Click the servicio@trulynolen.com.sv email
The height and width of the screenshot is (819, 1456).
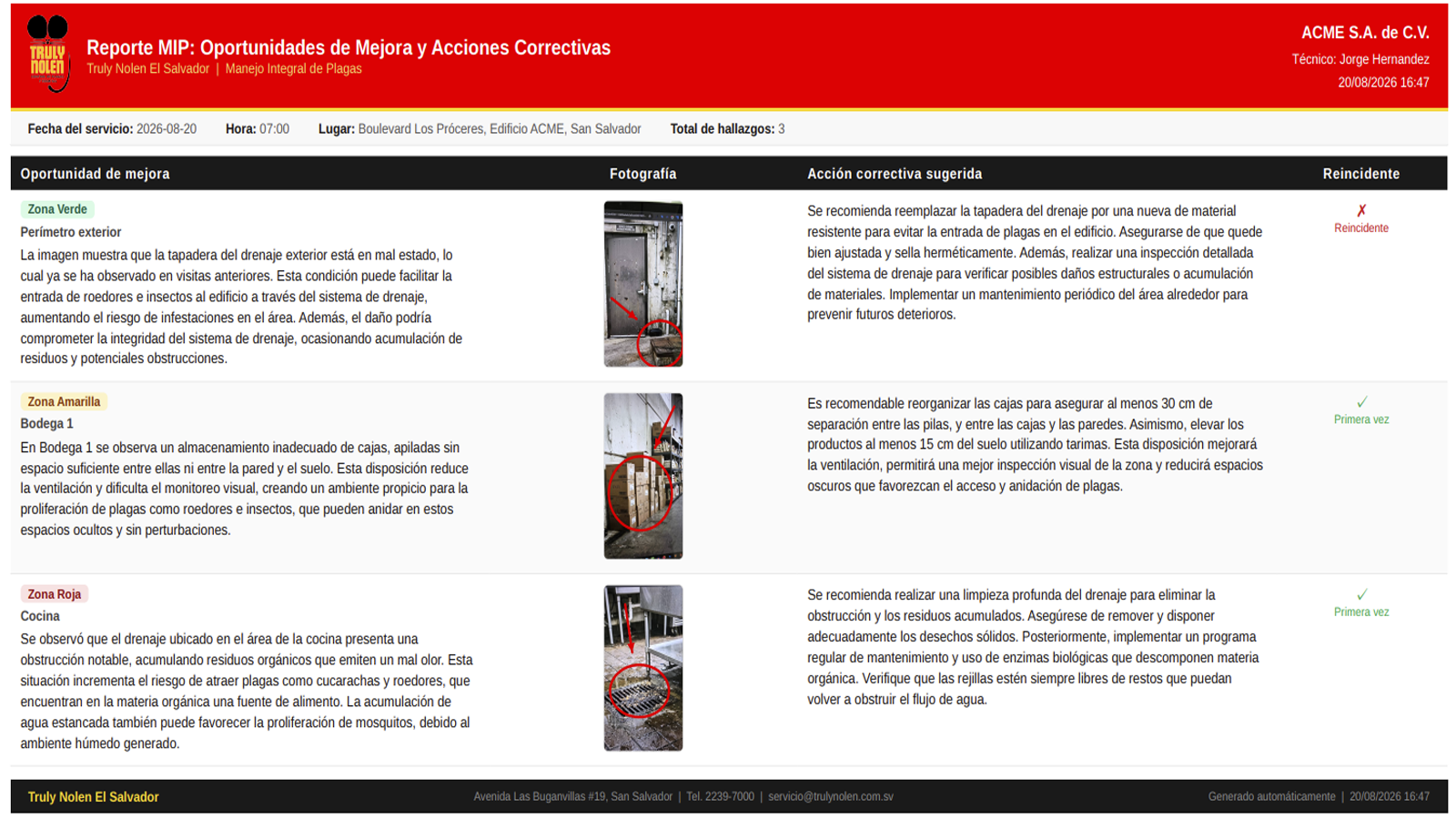pos(831,797)
